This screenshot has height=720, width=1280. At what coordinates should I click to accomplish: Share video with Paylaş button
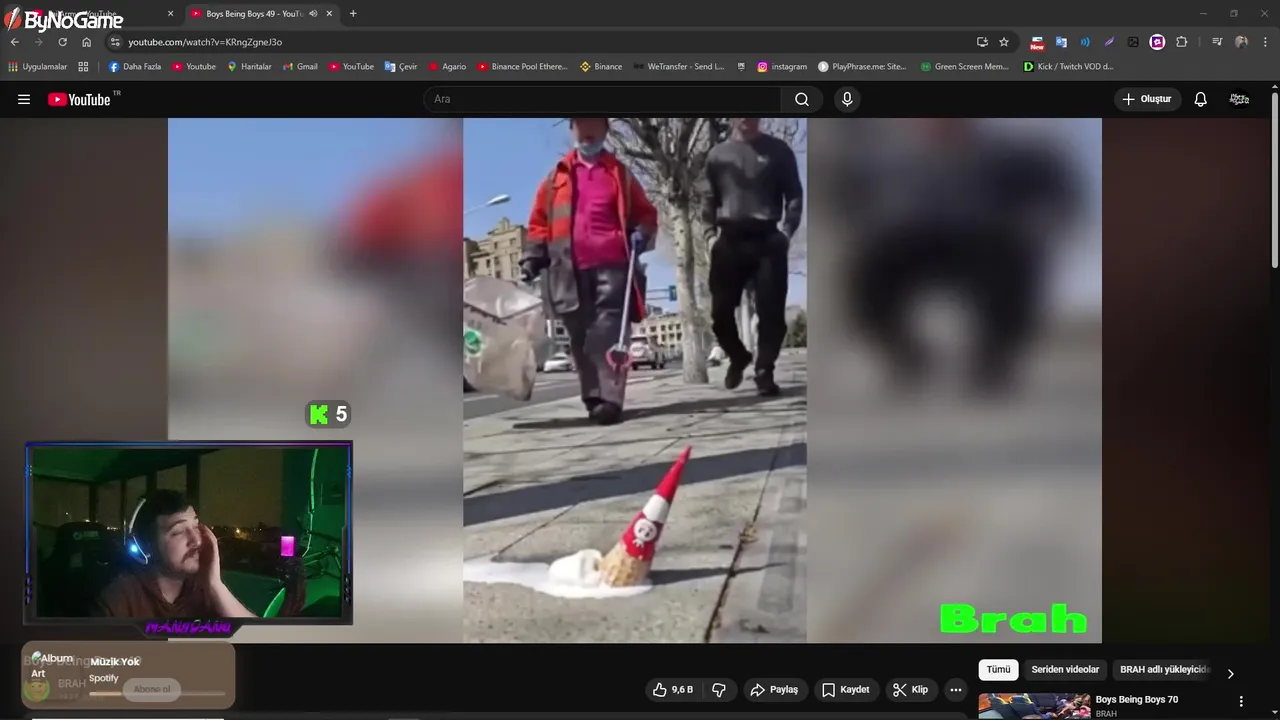click(775, 689)
